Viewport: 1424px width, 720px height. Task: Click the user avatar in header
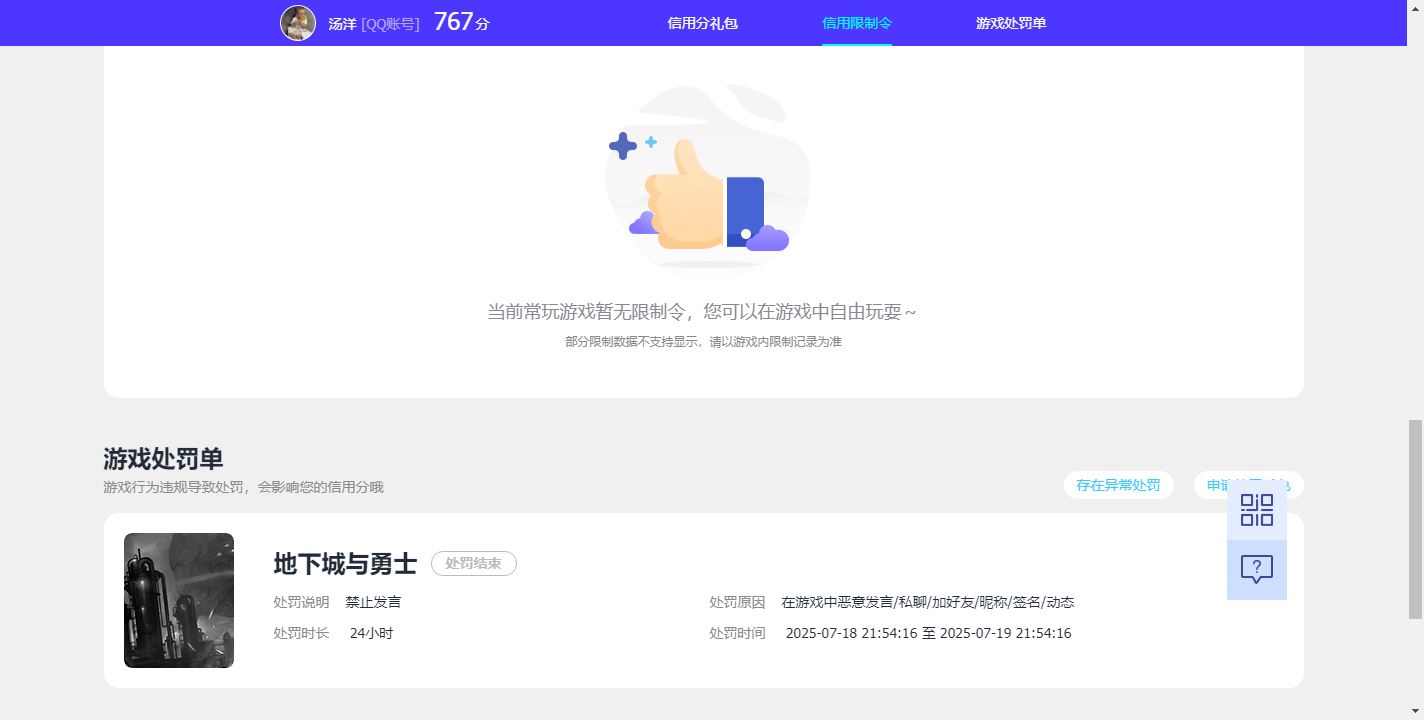(x=298, y=23)
